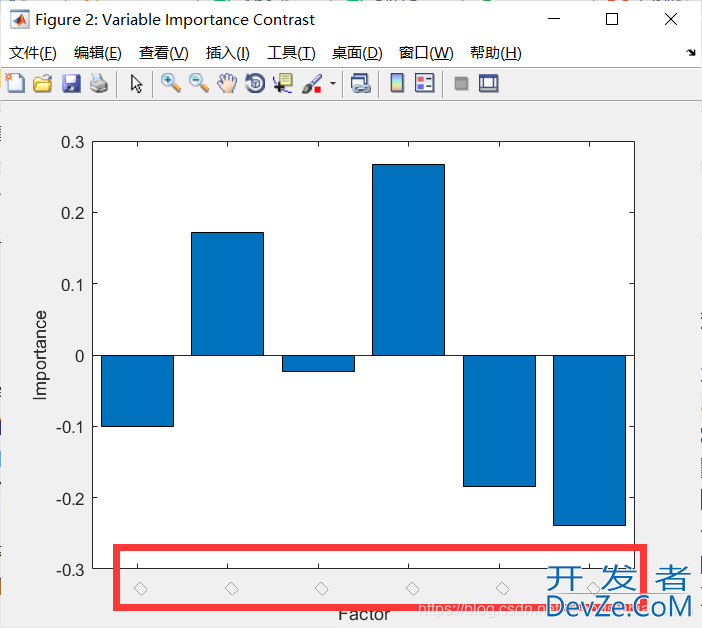Open the 查看(V) menu
The width and height of the screenshot is (702, 628).
[163, 53]
